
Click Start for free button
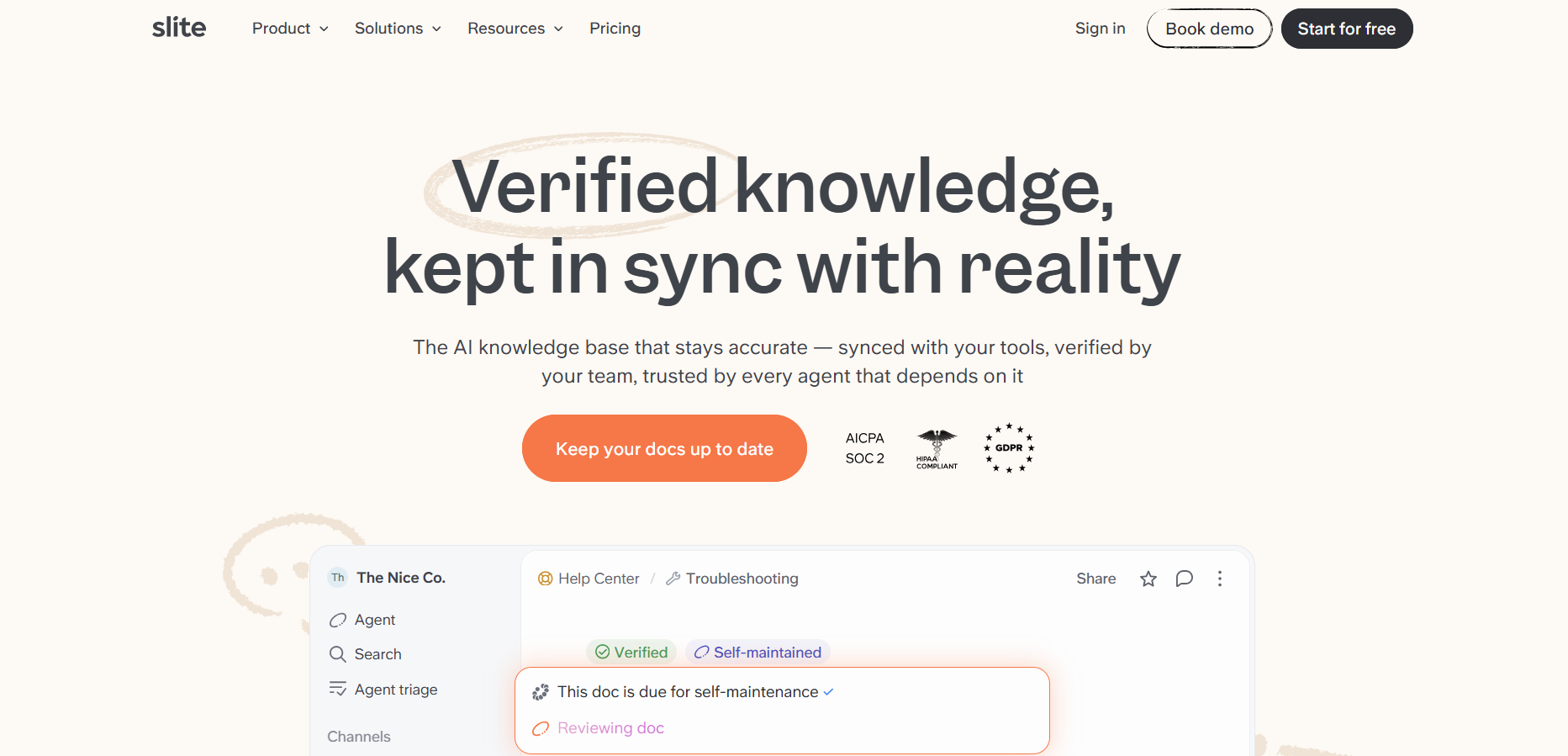[1347, 29]
